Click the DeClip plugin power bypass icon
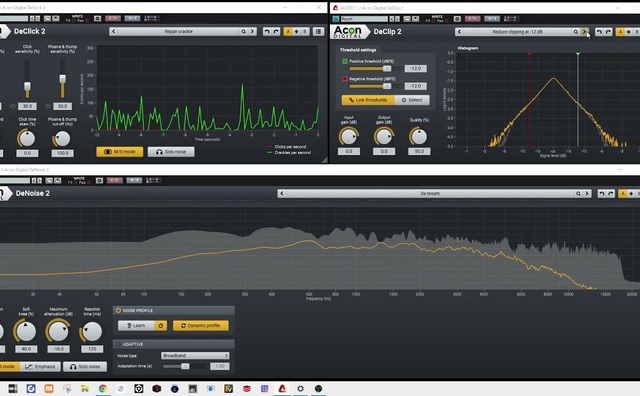 coord(336,19)
